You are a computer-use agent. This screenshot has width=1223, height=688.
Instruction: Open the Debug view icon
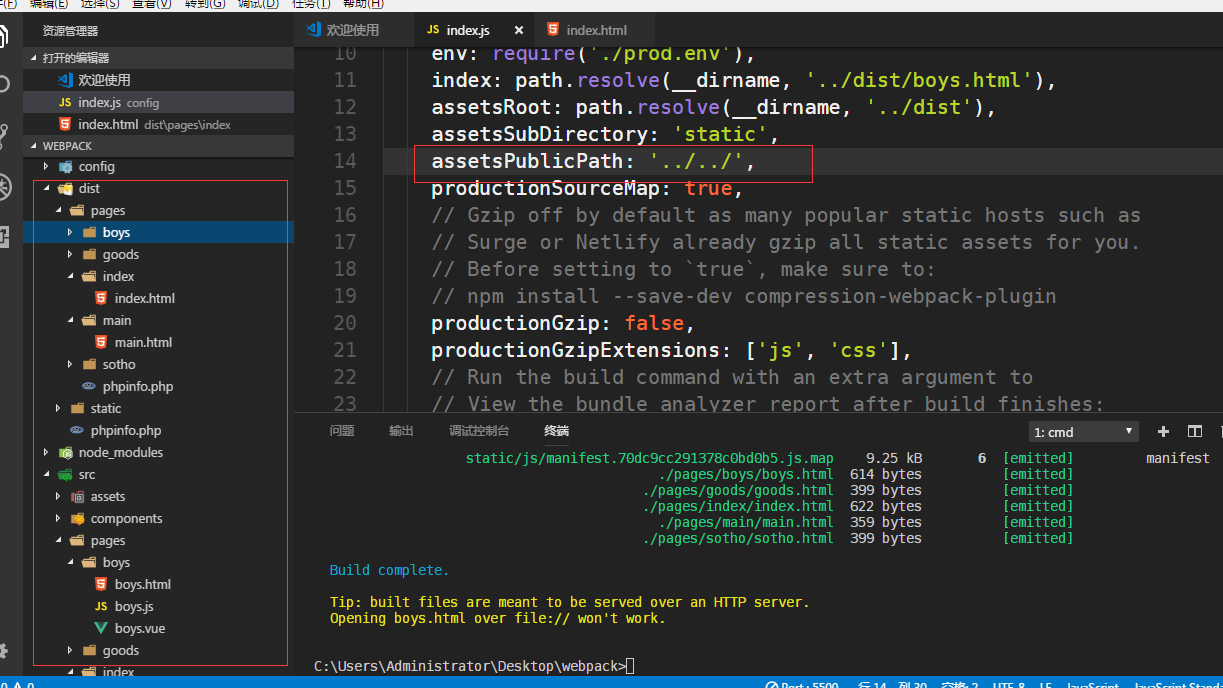[x=5, y=186]
